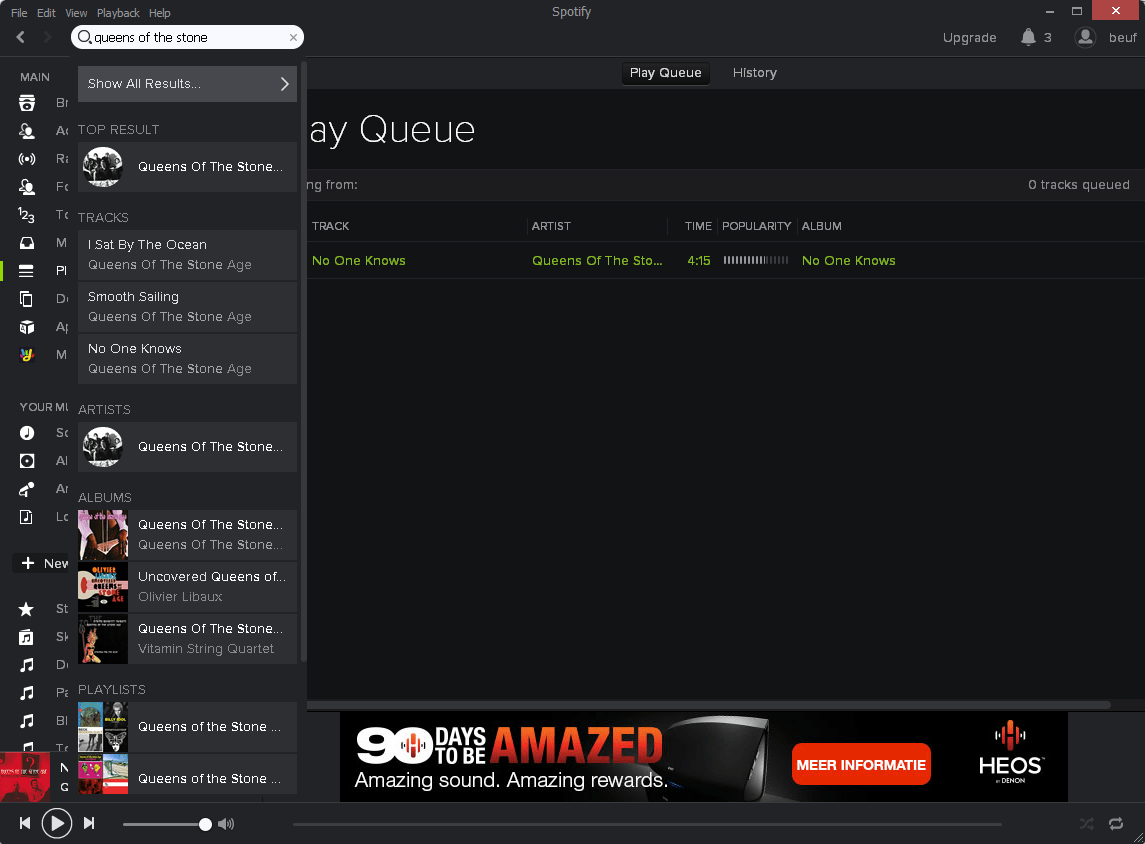Open the Help menu
1145x844 pixels.
pyautogui.click(x=160, y=12)
